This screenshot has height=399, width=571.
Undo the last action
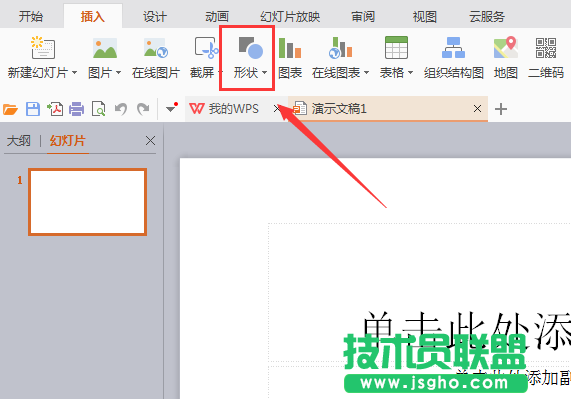coord(121,109)
